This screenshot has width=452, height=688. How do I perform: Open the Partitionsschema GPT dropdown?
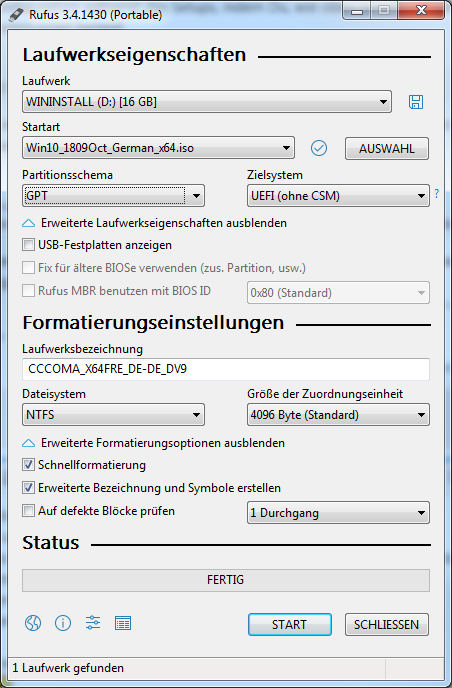coord(113,196)
